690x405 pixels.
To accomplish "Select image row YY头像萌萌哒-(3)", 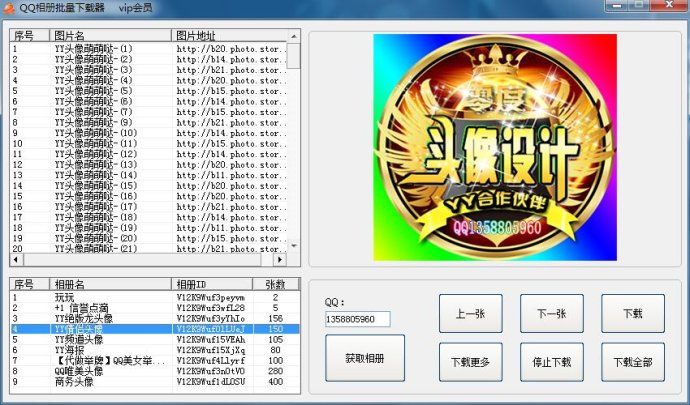I will 149,70.
